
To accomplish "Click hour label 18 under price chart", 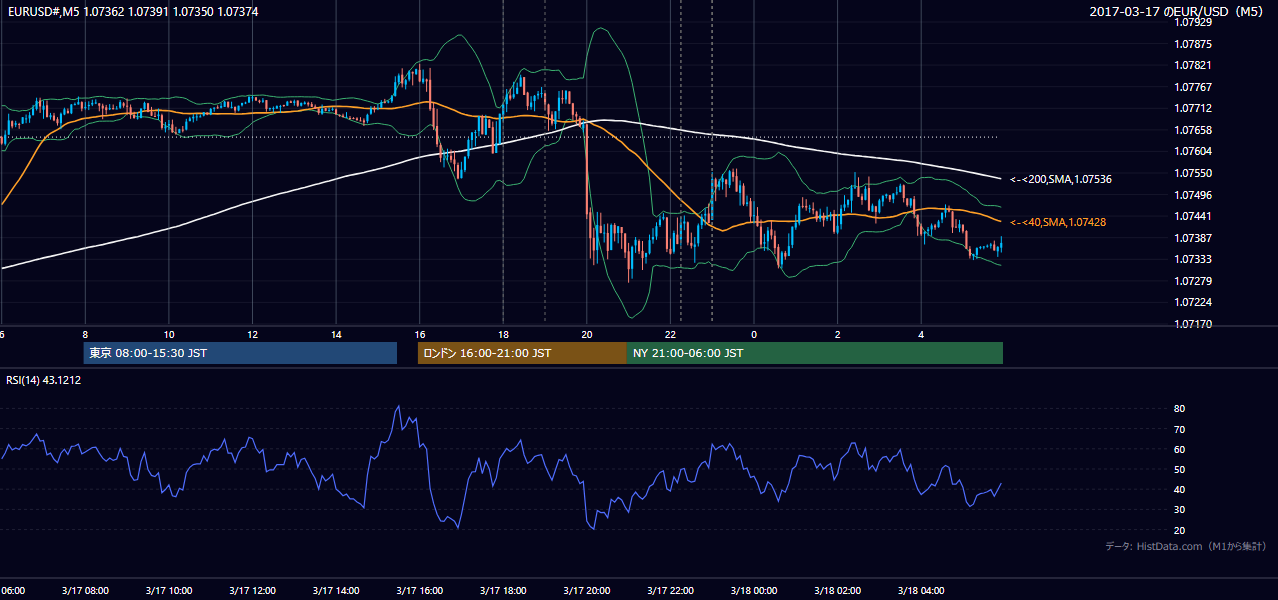I will 503,335.
